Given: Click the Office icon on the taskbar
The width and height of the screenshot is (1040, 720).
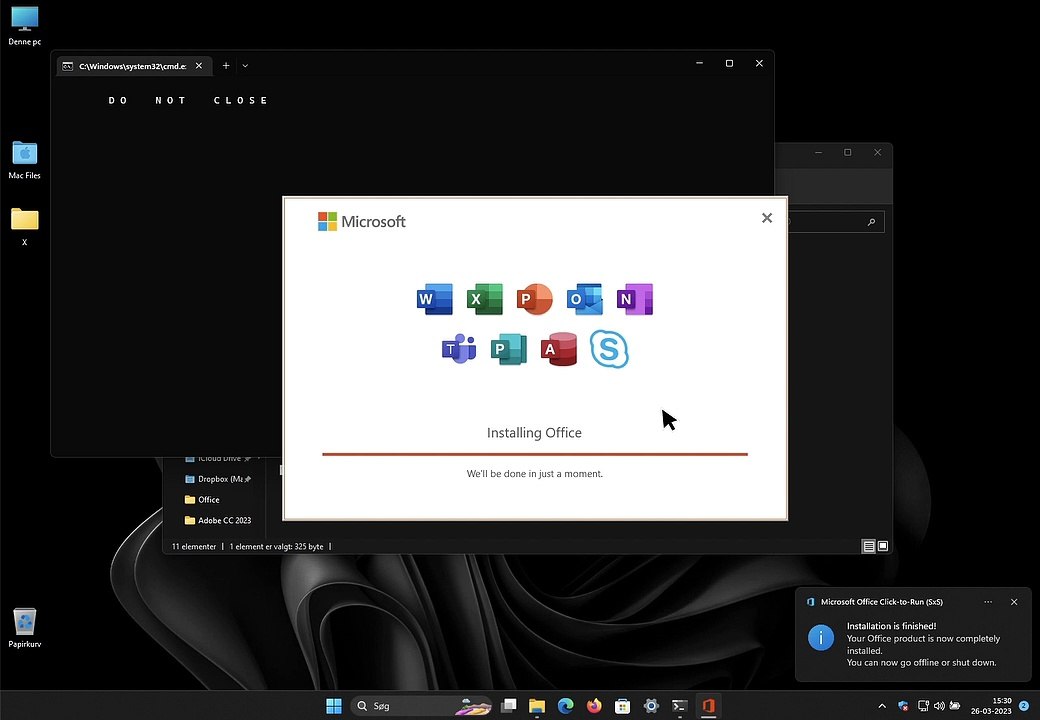Looking at the screenshot, I should point(708,706).
